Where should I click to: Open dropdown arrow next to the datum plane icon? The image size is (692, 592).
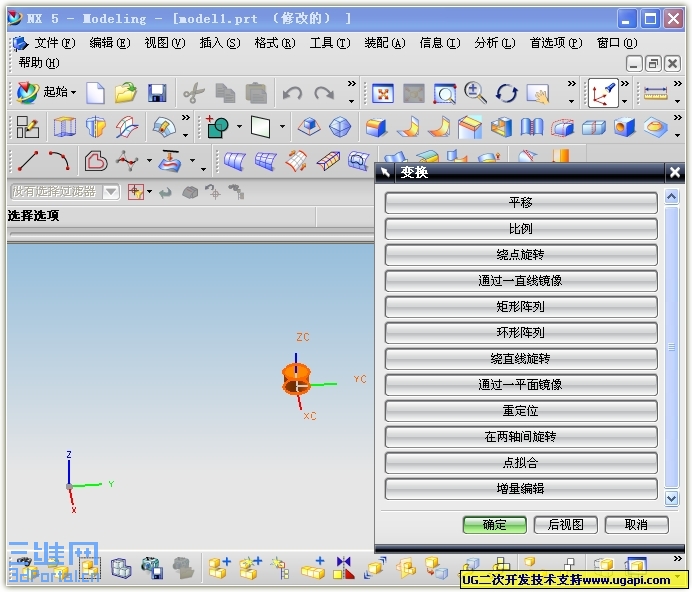coord(282,127)
